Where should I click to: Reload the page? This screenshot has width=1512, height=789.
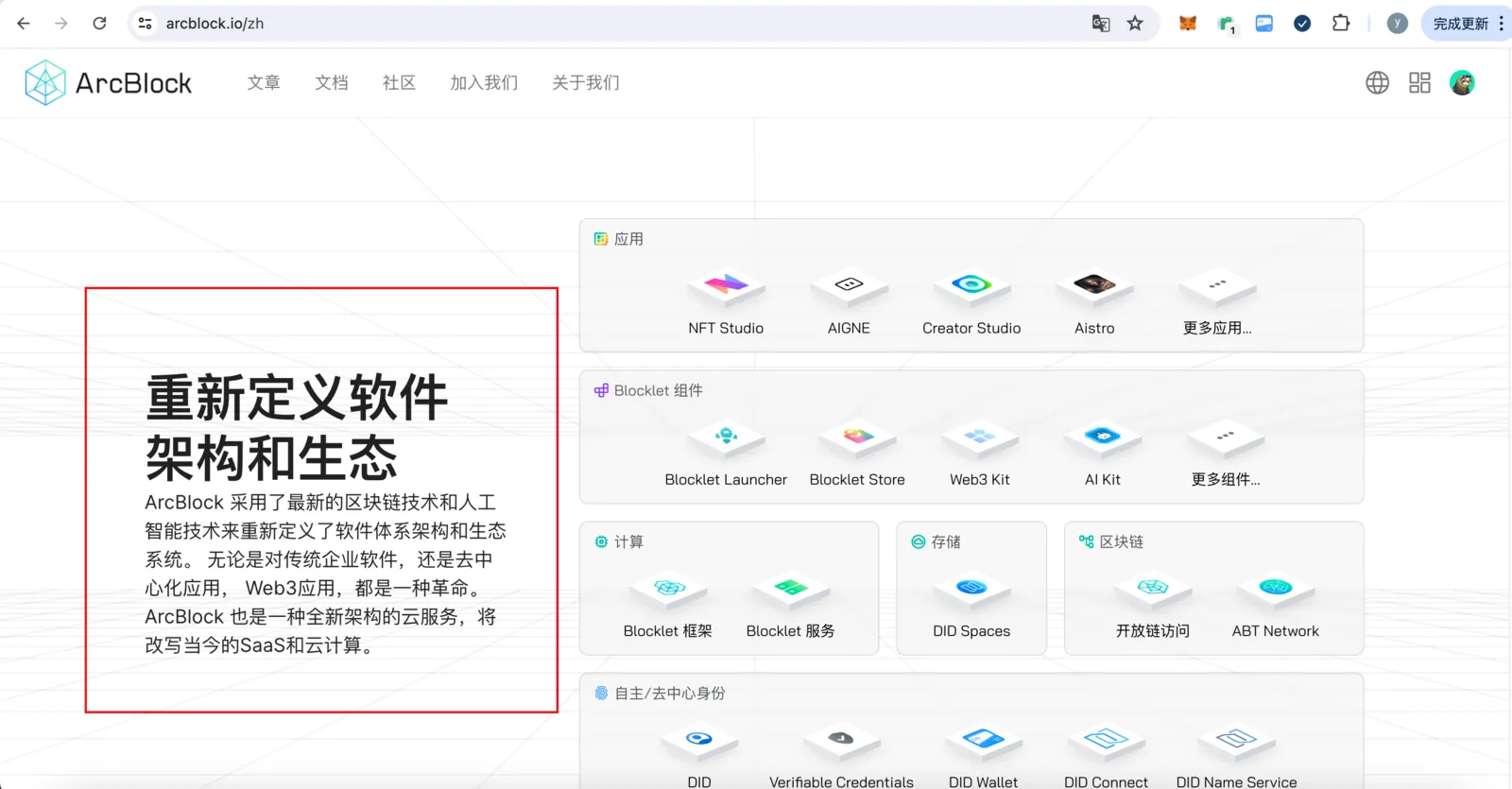pyautogui.click(x=99, y=24)
